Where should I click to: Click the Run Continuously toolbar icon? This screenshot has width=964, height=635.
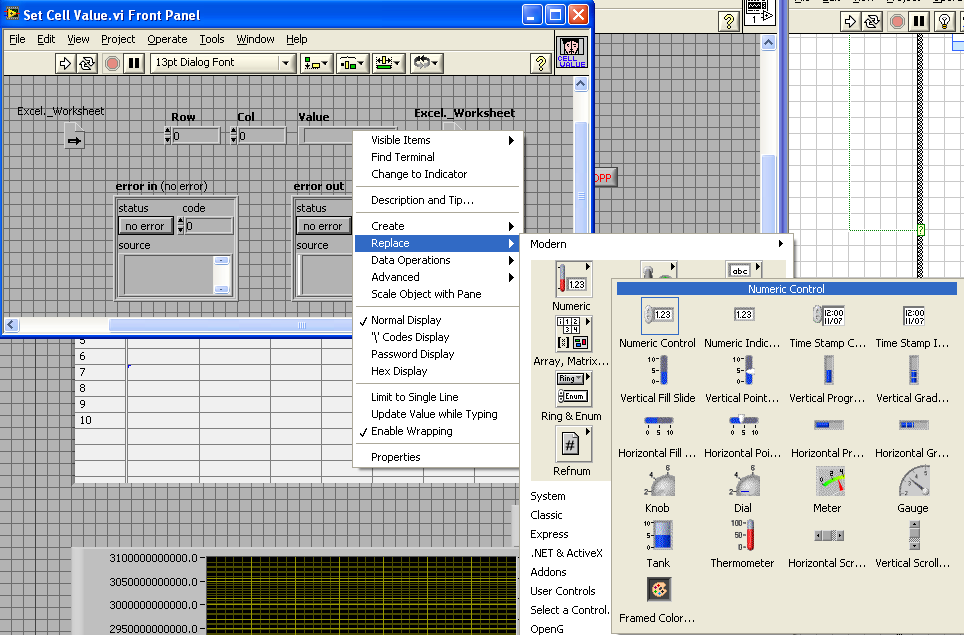(87, 63)
